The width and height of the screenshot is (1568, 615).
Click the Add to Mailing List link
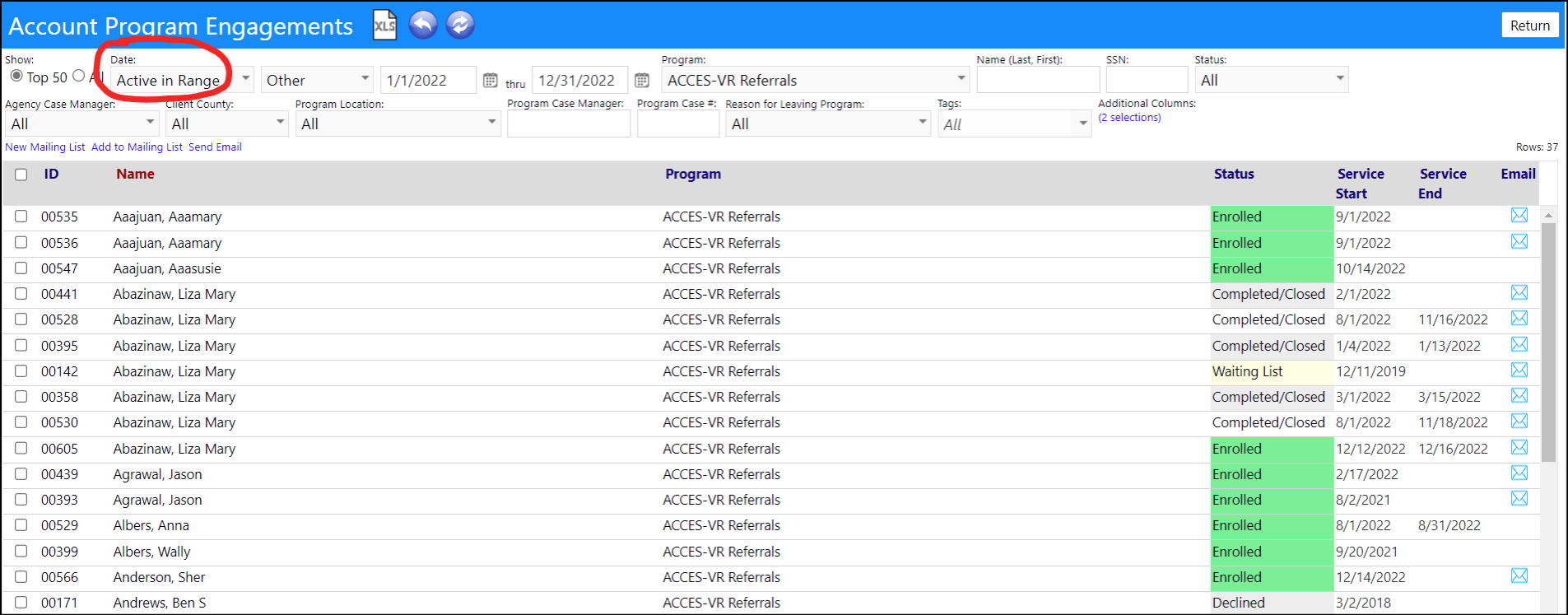(x=137, y=147)
